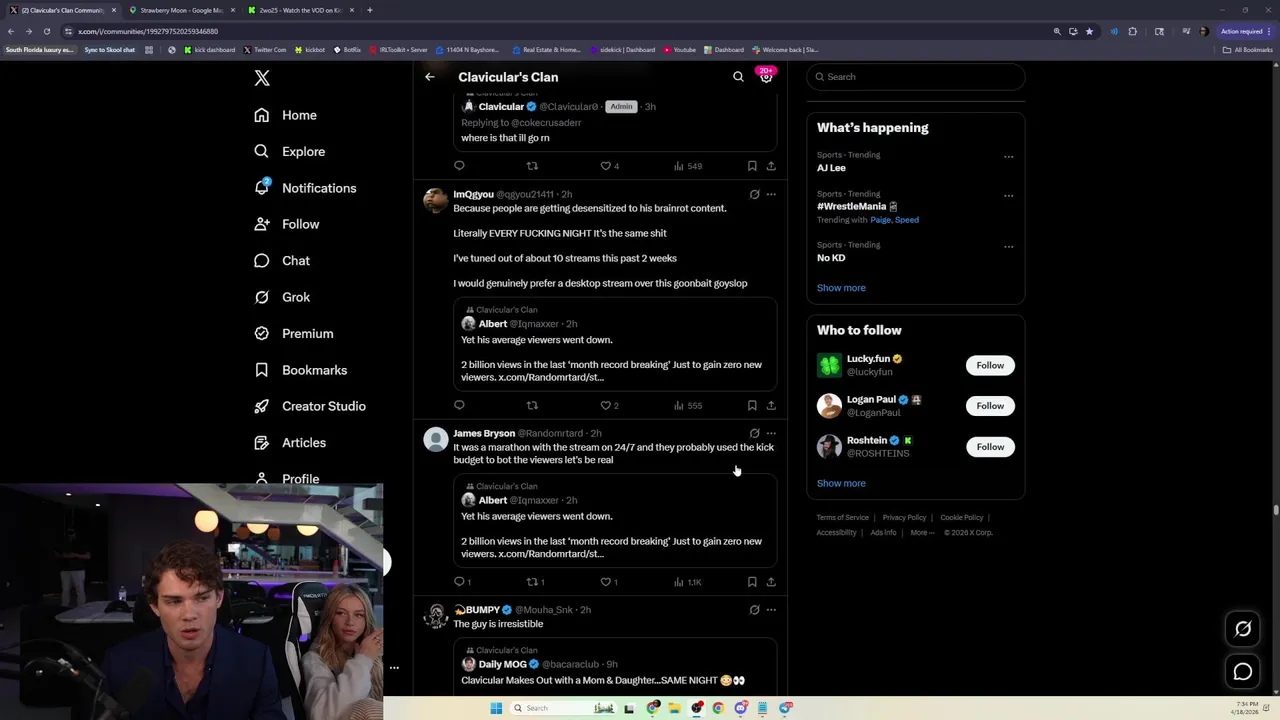Click the Bookmarks icon in the sidebar
1280x720 pixels.
coord(262,370)
